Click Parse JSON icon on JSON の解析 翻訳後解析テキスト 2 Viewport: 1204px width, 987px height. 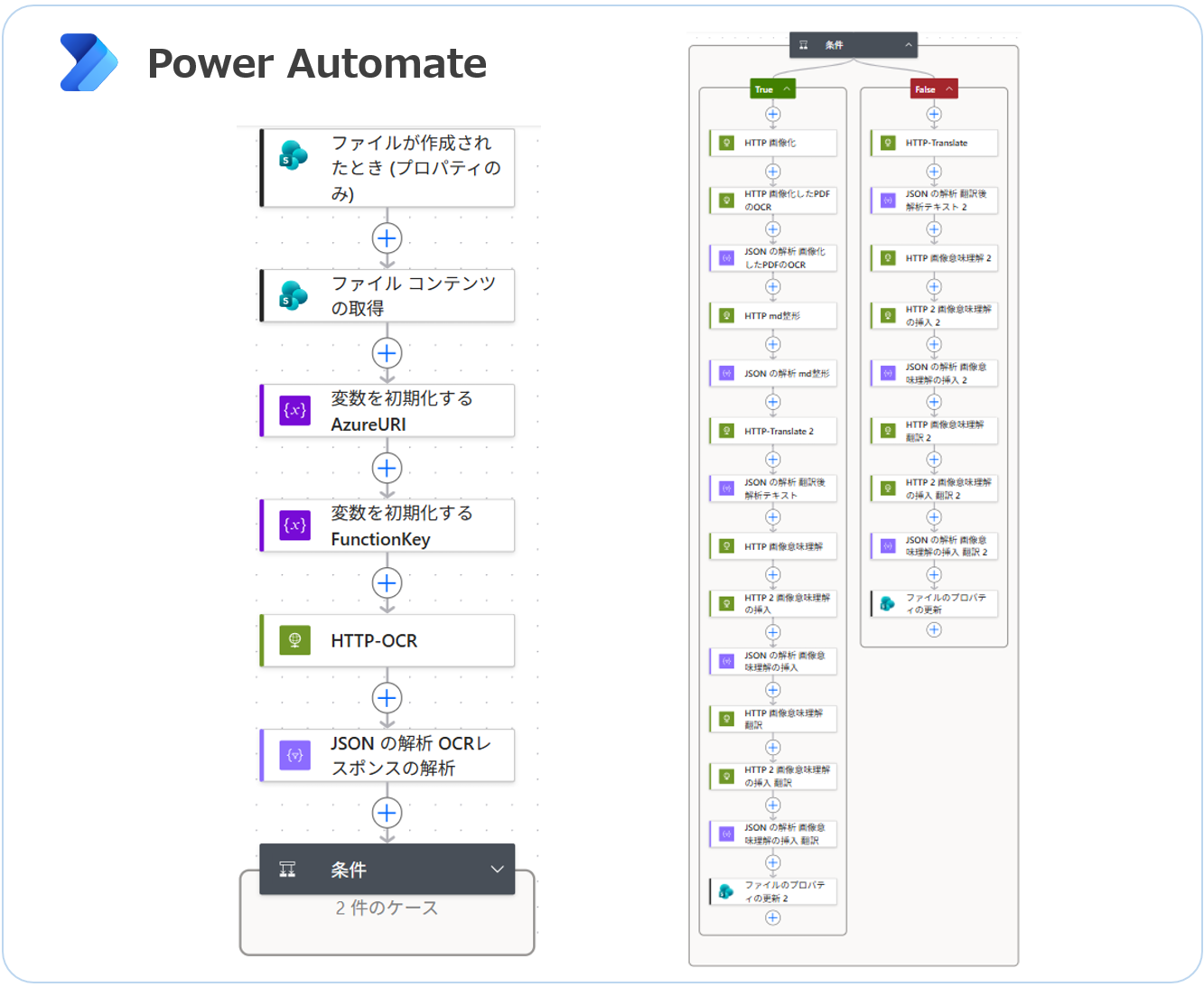[888, 200]
